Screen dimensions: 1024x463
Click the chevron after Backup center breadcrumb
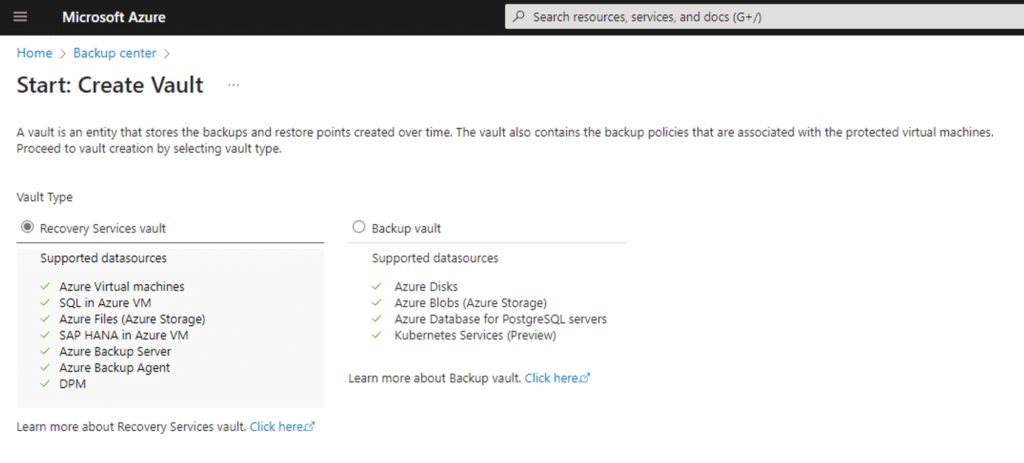click(167, 54)
